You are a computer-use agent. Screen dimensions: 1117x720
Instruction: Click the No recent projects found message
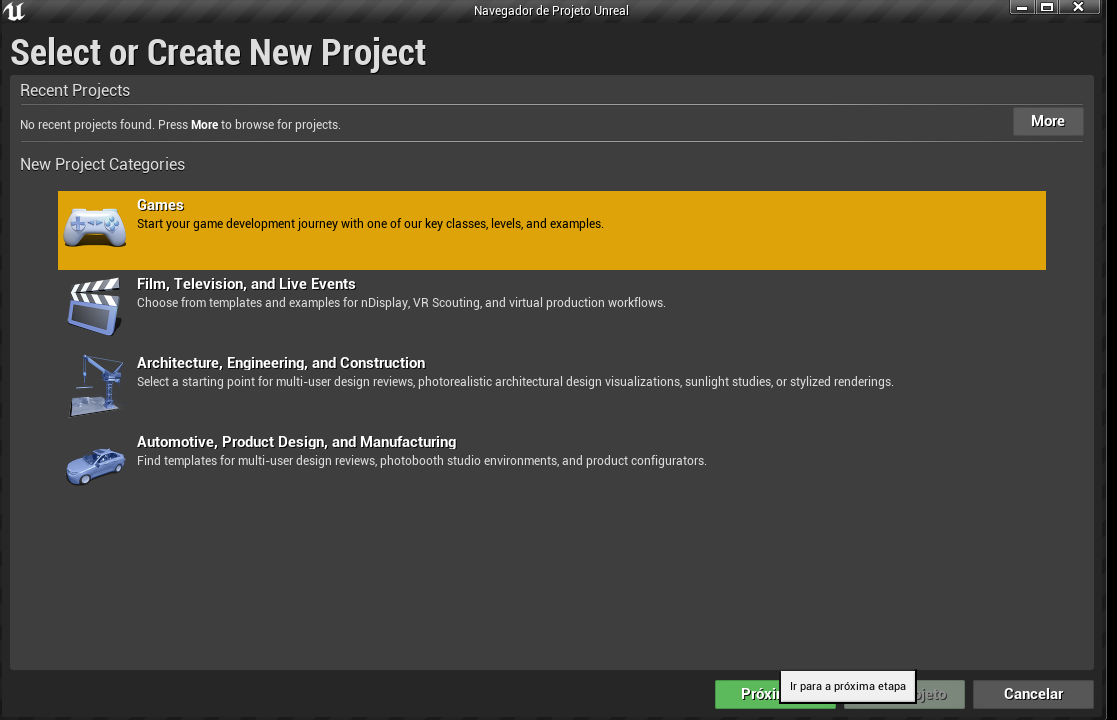pos(180,125)
